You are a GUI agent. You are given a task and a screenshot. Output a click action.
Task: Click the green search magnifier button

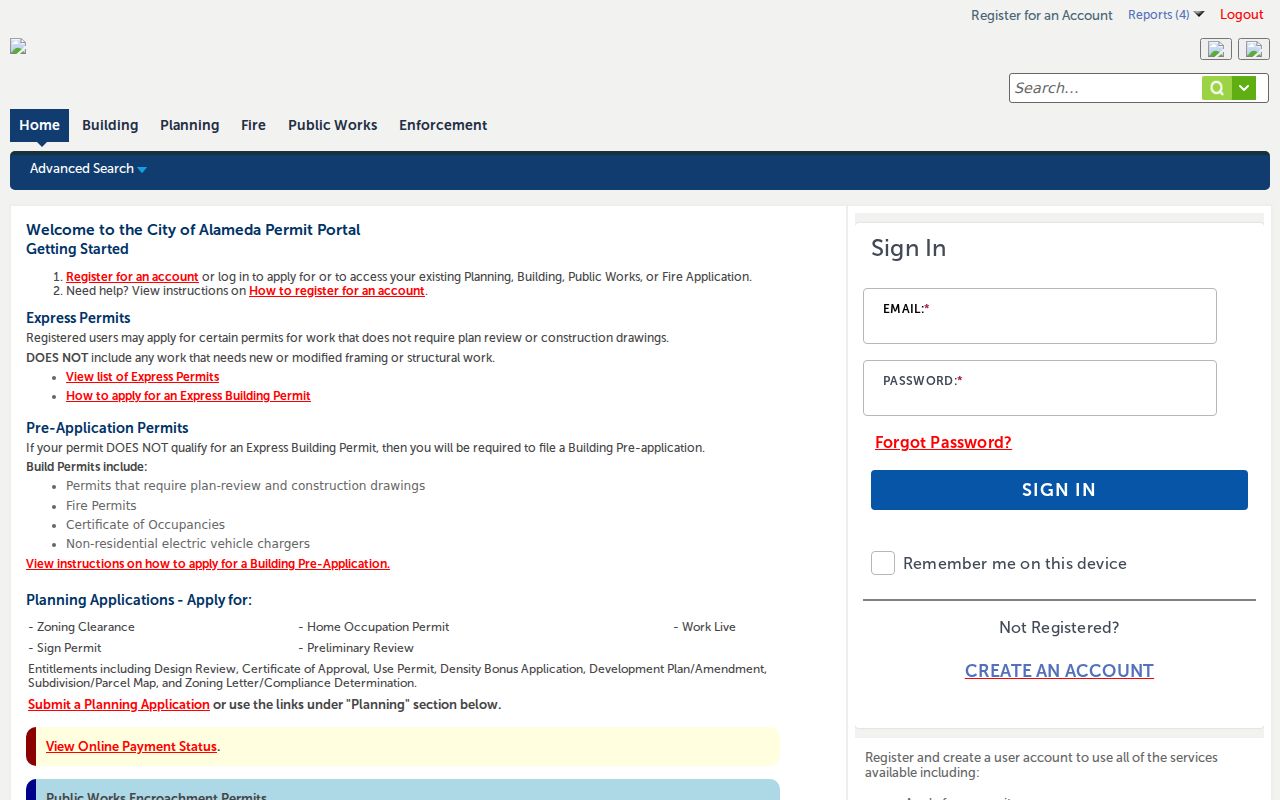[x=1216, y=88]
